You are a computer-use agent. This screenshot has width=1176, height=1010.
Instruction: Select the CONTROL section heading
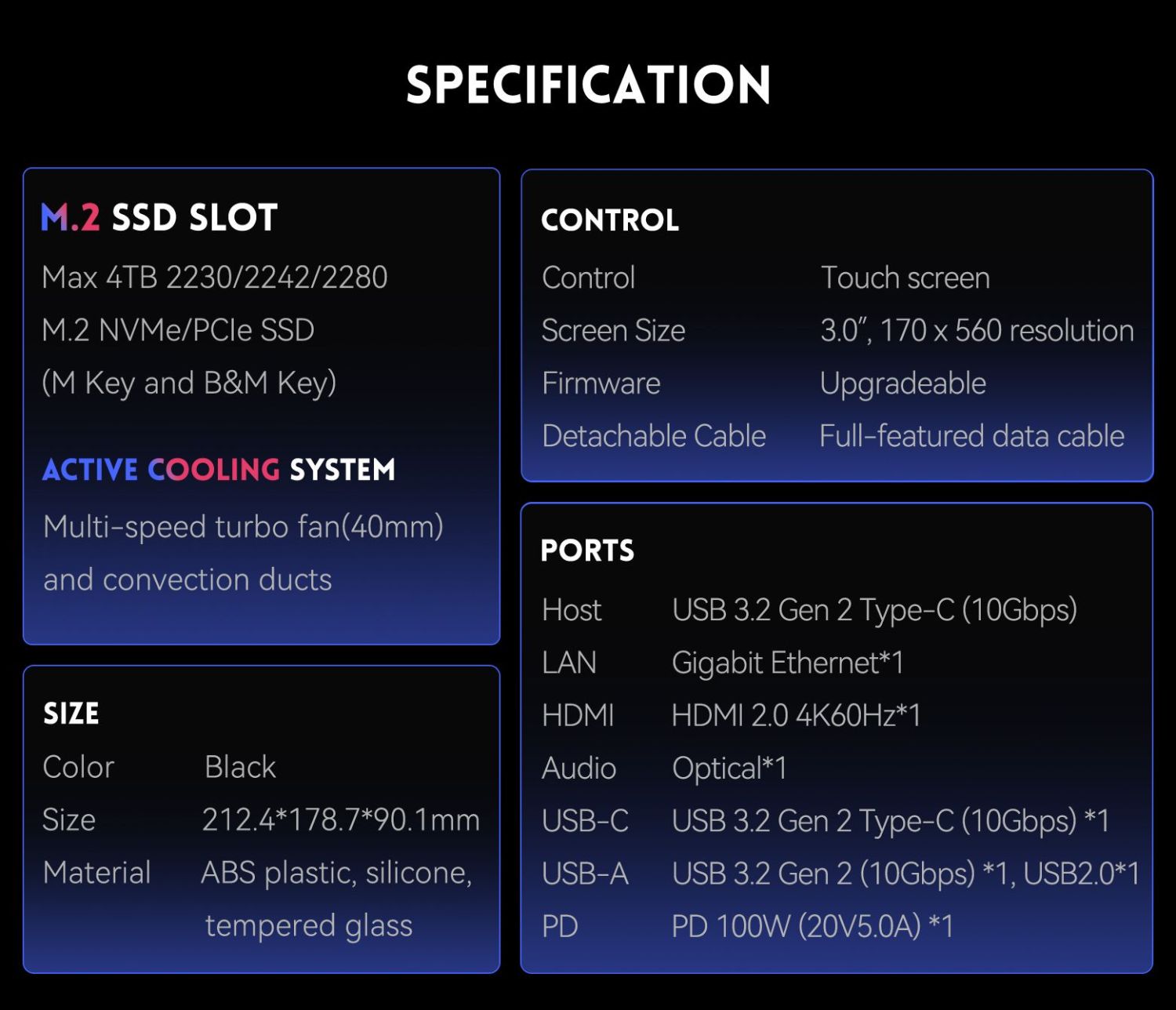(x=610, y=220)
